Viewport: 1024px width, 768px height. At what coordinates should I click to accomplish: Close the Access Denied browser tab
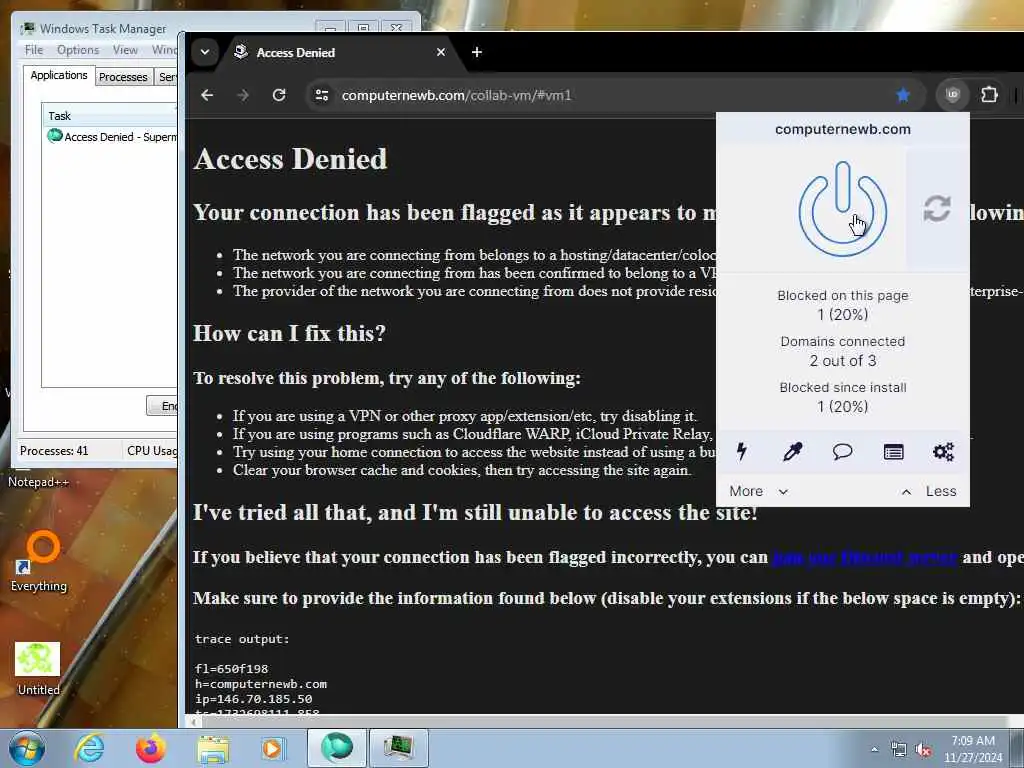[441, 52]
